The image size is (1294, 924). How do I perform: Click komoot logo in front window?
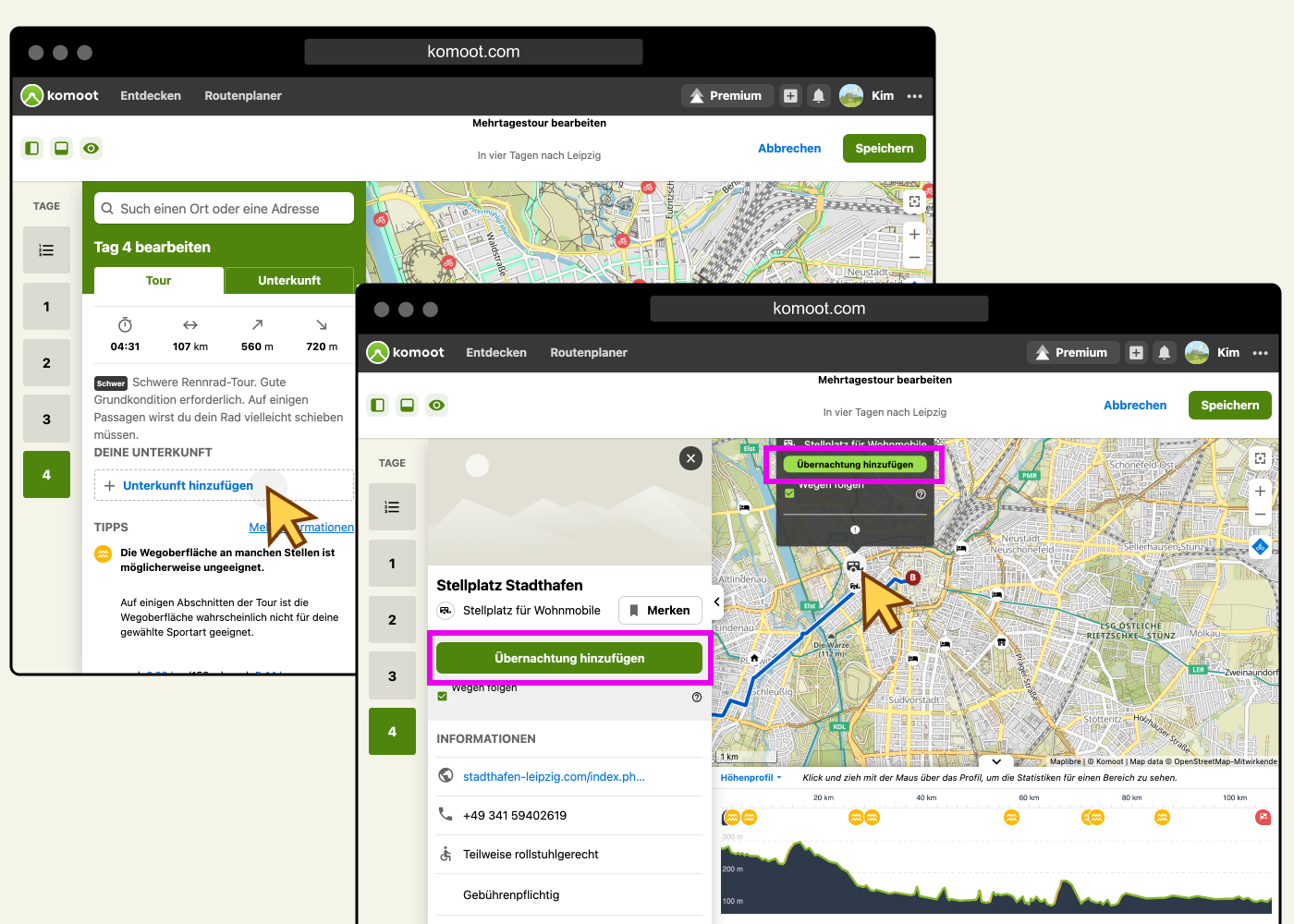click(405, 353)
